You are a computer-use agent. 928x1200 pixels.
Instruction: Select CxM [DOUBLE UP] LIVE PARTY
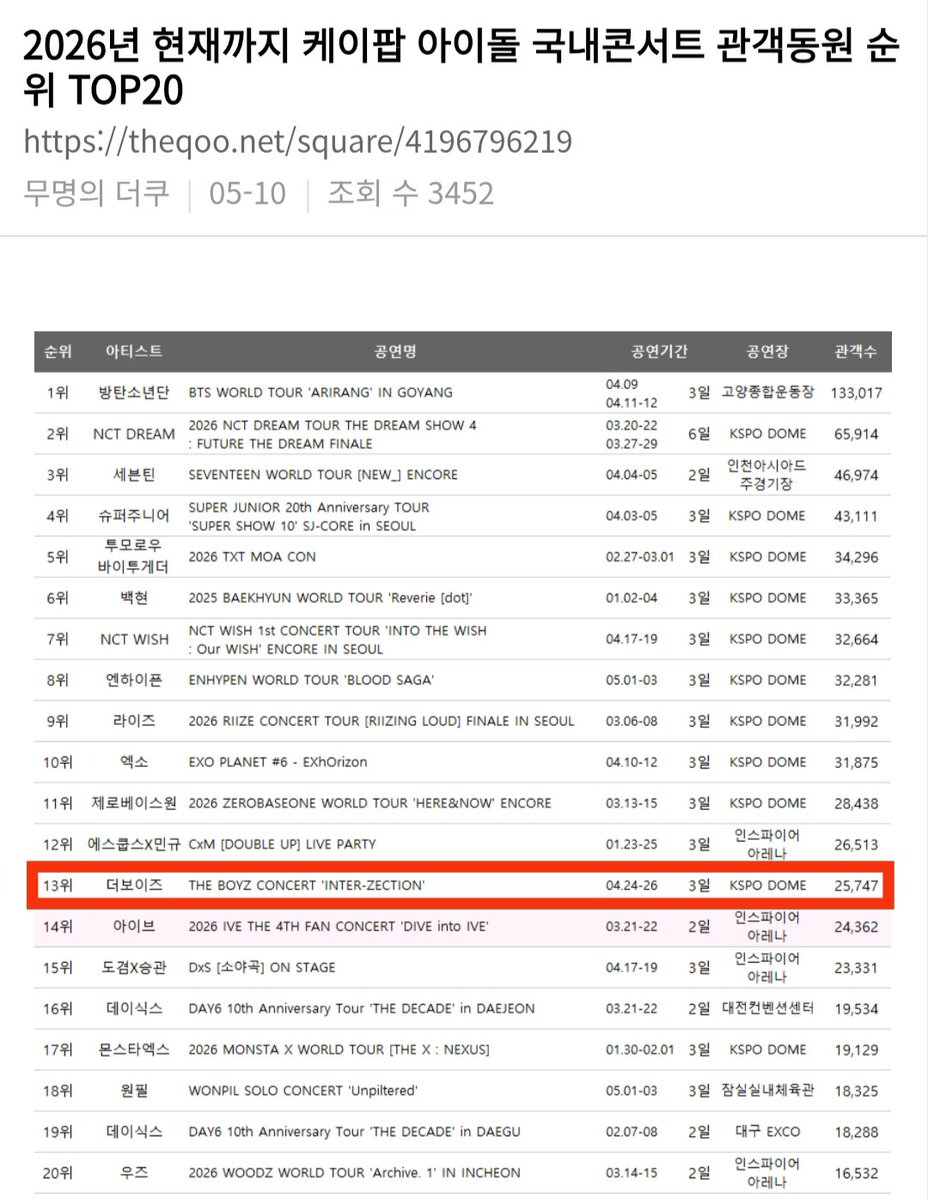pos(282,844)
